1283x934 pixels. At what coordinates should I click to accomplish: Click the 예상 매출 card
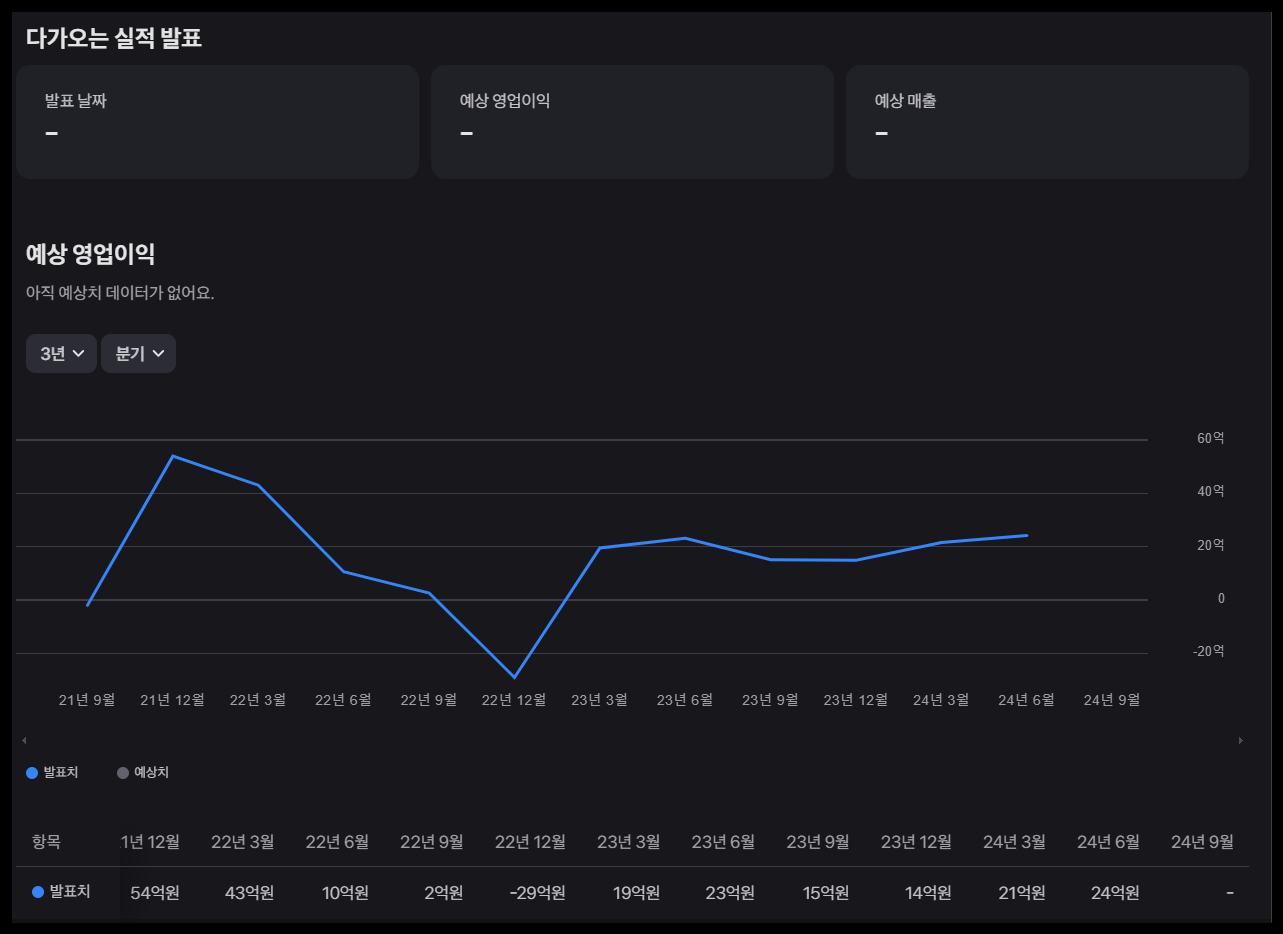point(1047,122)
